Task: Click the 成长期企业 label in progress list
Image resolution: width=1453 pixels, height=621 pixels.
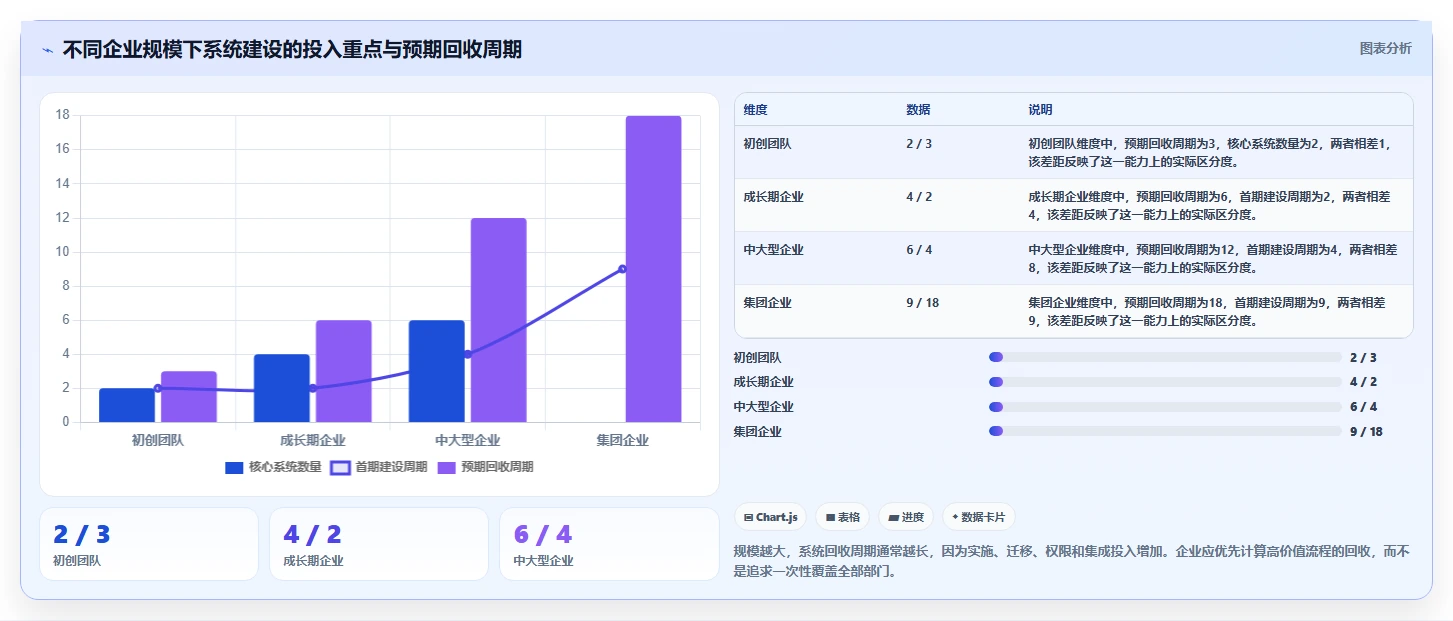Action: (763, 382)
